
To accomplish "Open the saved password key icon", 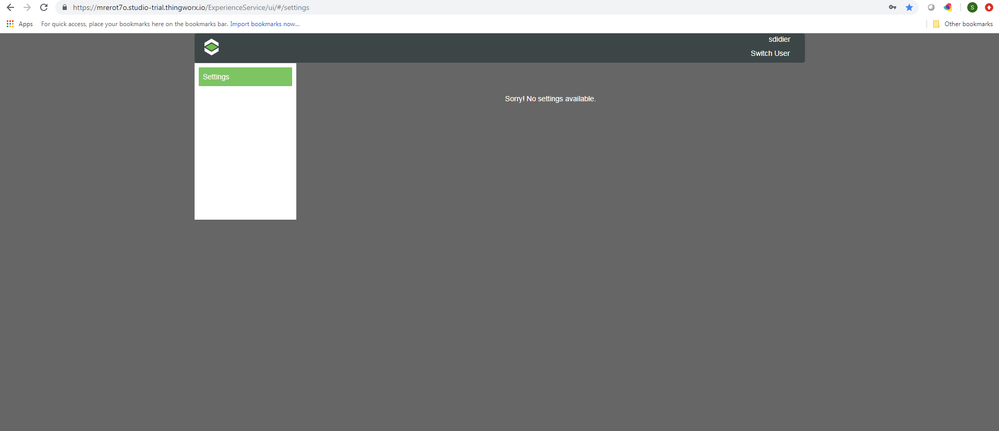I will point(893,8).
